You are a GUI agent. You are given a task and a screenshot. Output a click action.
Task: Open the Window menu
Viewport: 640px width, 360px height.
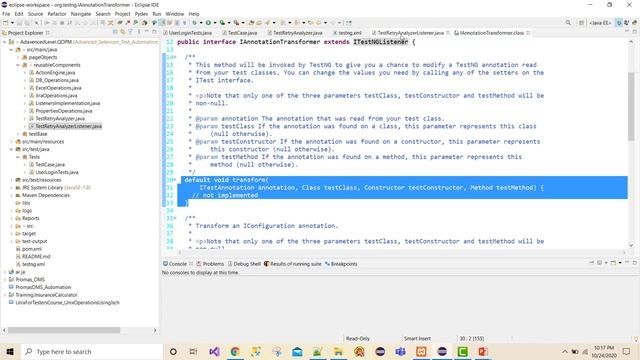(x=175, y=14)
